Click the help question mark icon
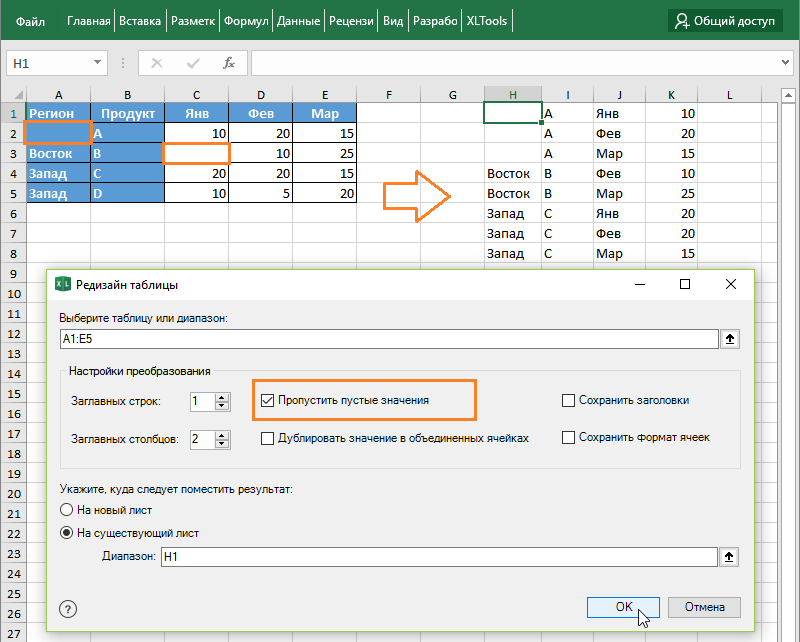Image resolution: width=800 pixels, height=642 pixels. pos(68,608)
